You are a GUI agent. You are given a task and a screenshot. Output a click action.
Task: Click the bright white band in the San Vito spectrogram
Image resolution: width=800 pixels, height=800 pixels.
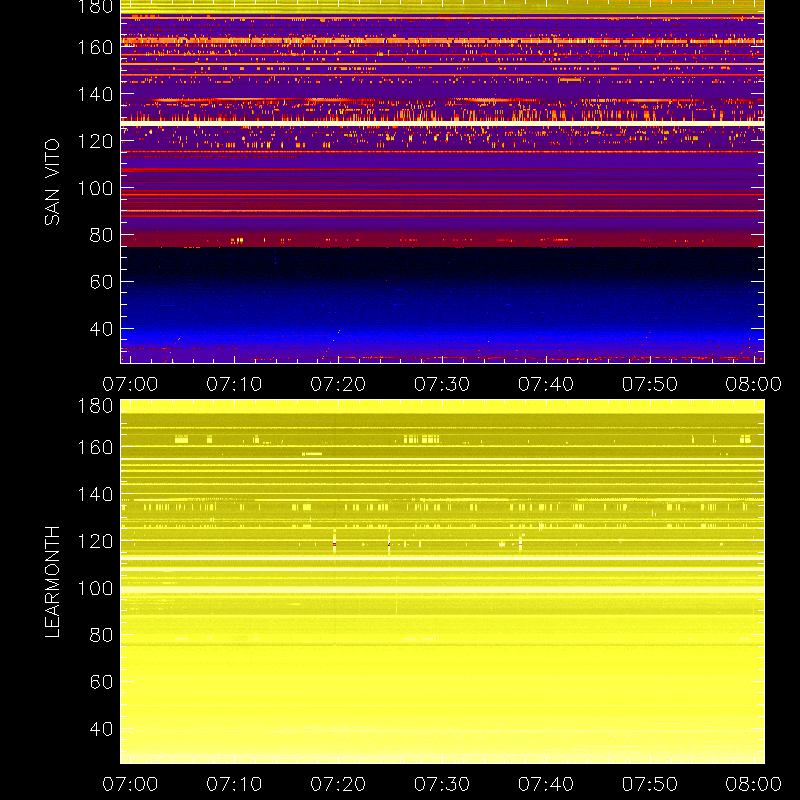pos(442,123)
